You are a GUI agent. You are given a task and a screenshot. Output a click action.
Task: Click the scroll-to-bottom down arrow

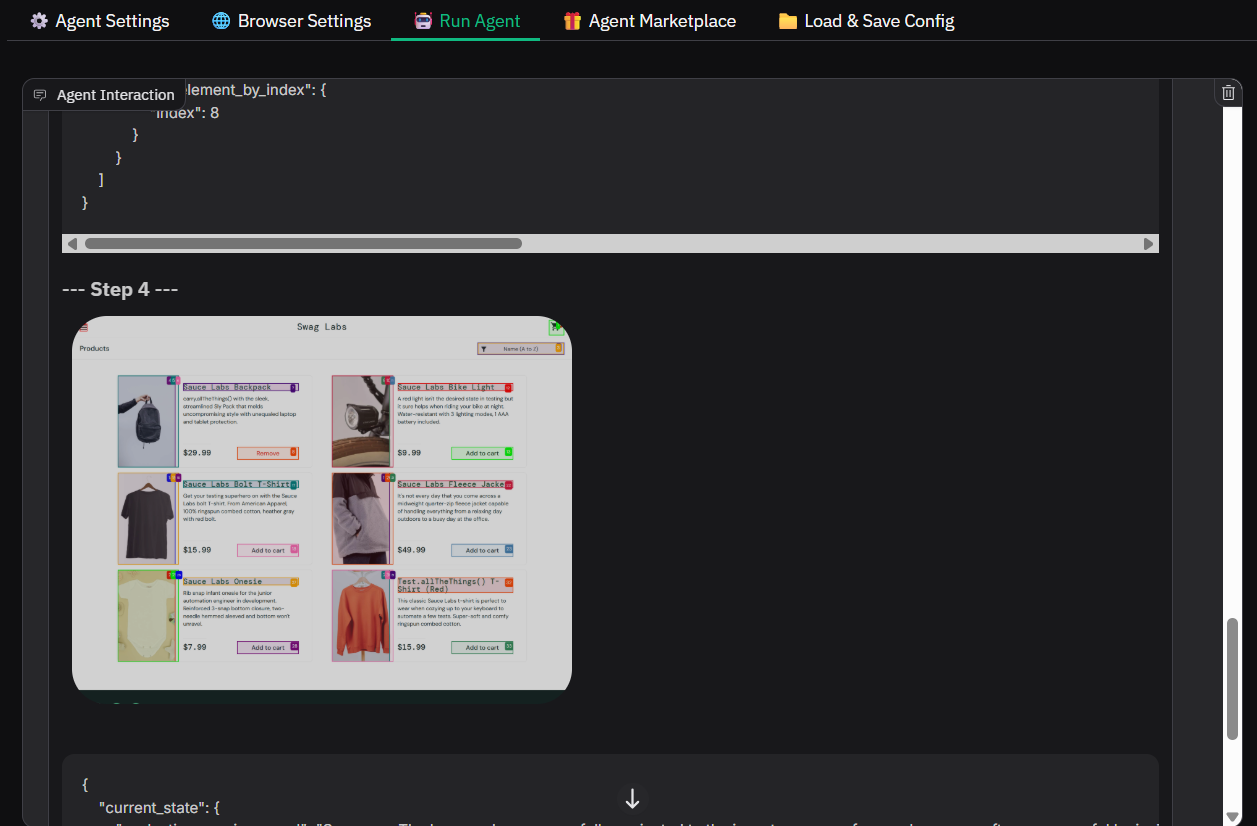632,799
